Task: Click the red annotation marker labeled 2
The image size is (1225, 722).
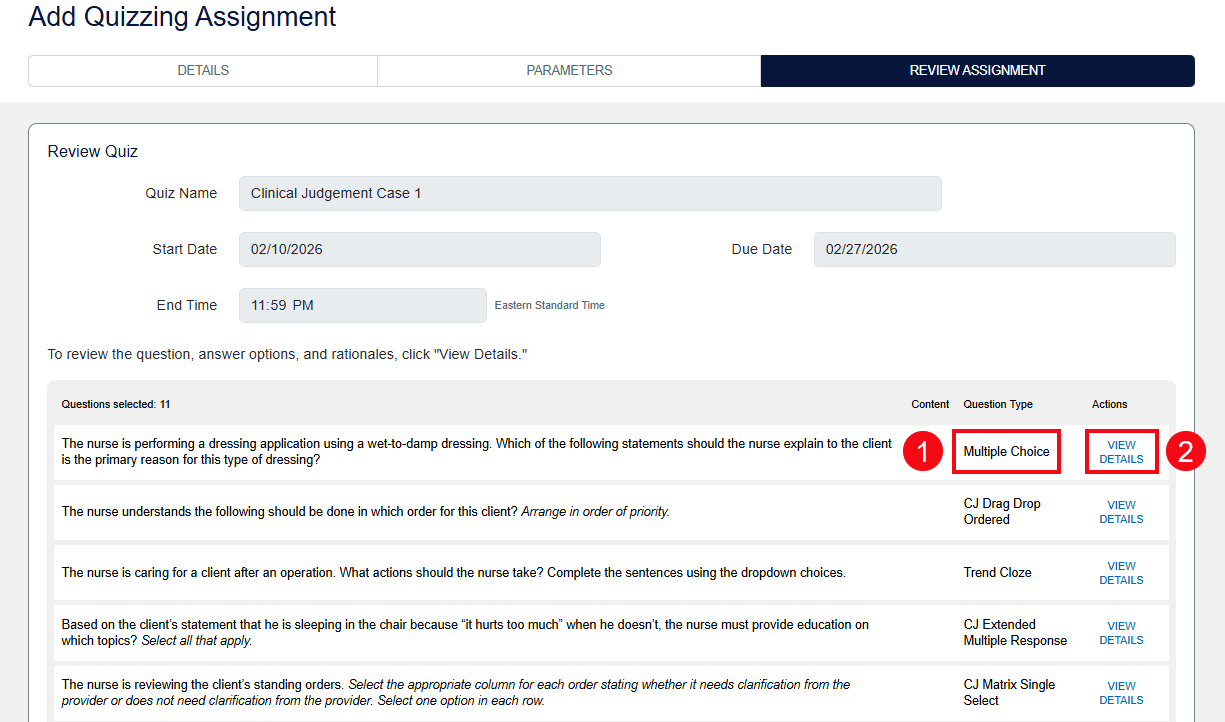Action: pyautogui.click(x=1184, y=451)
